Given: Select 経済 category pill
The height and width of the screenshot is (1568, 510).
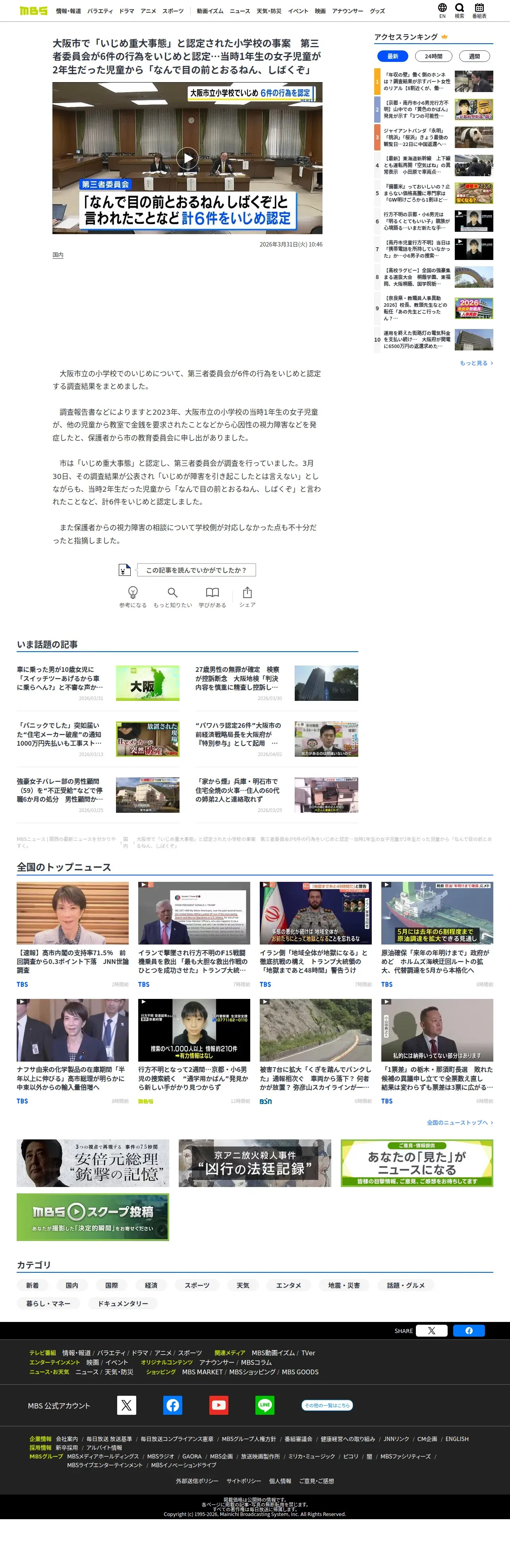Looking at the screenshot, I should [x=151, y=1285].
